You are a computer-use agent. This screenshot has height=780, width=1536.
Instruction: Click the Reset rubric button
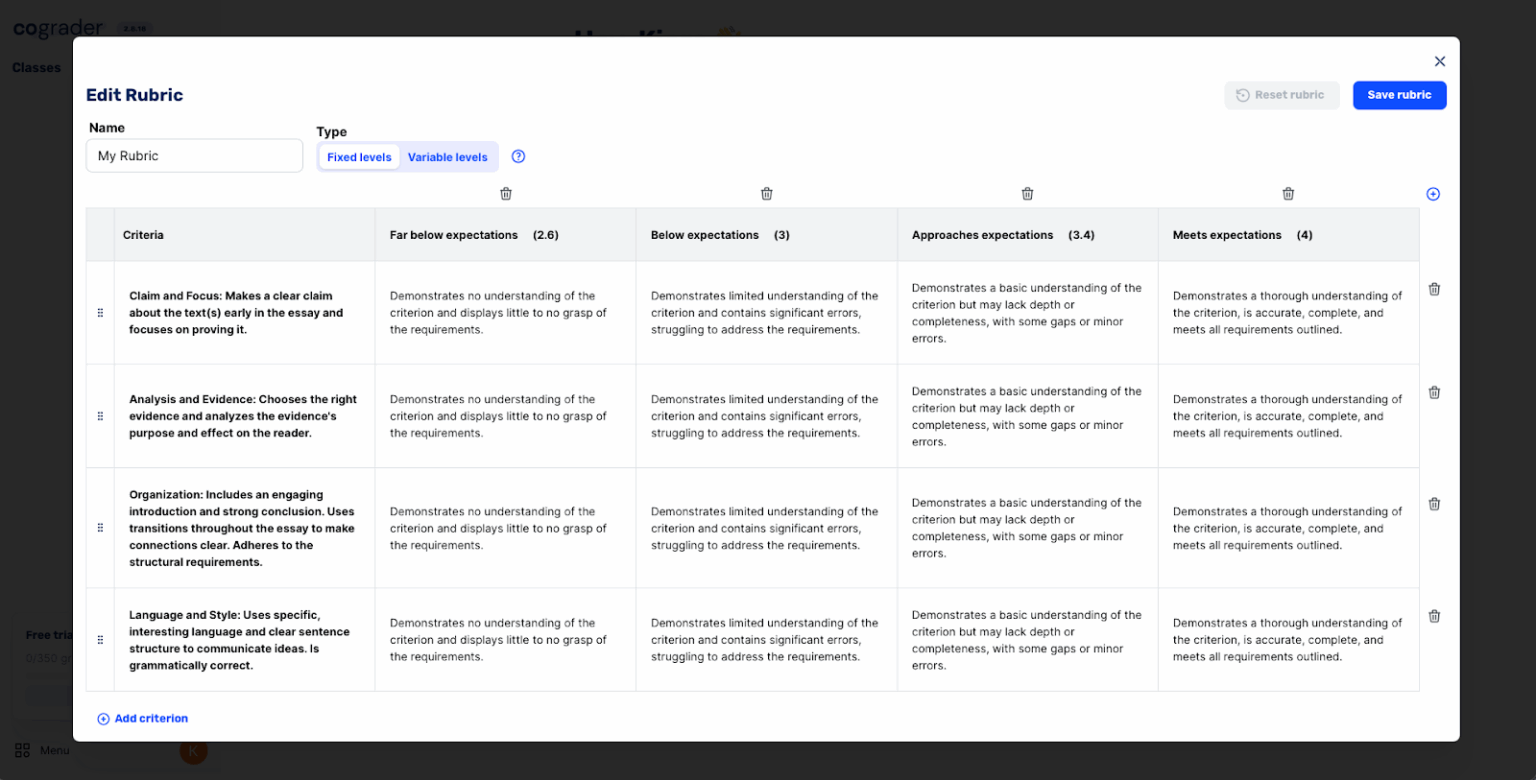tap(1282, 95)
